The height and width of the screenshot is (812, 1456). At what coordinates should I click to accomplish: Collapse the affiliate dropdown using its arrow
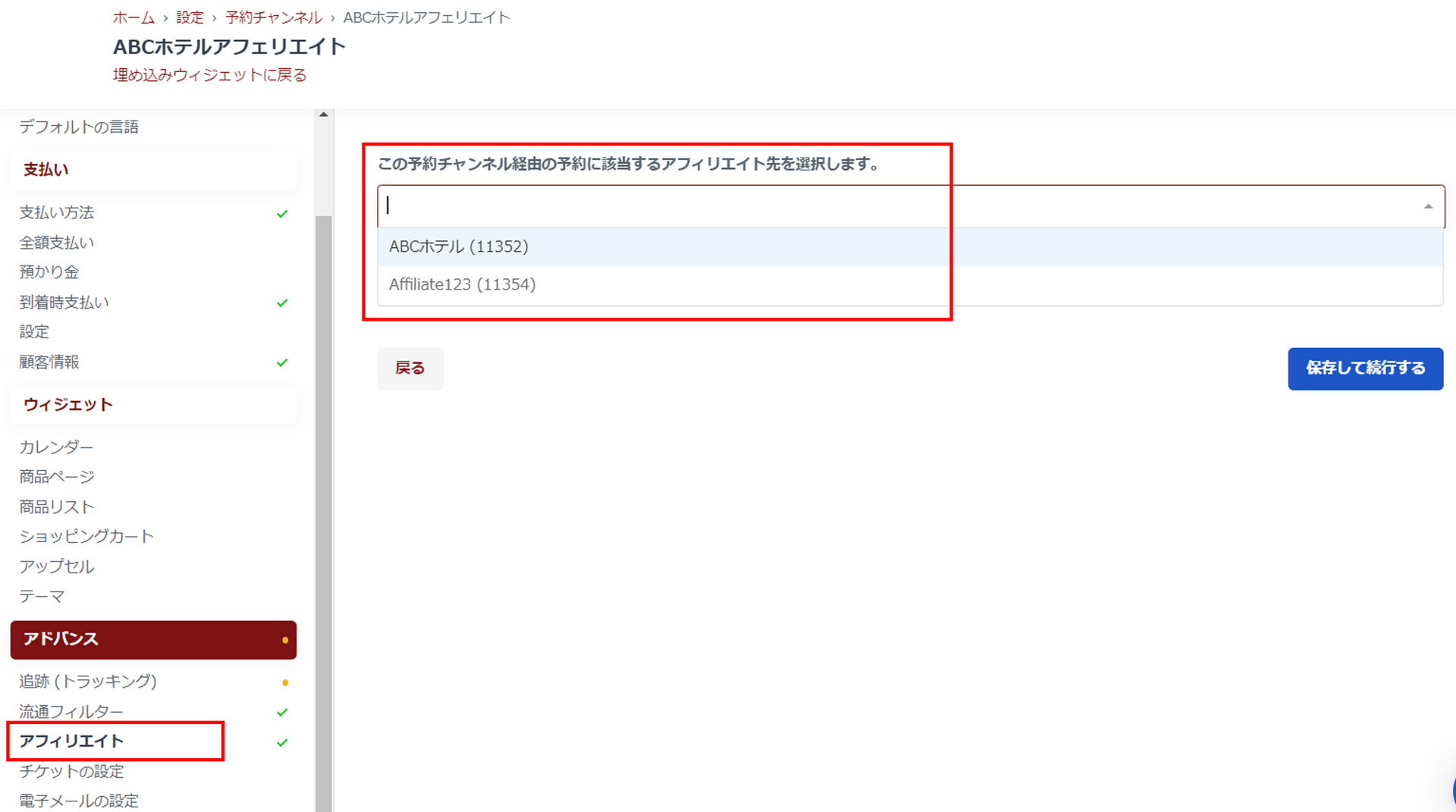coord(1428,206)
